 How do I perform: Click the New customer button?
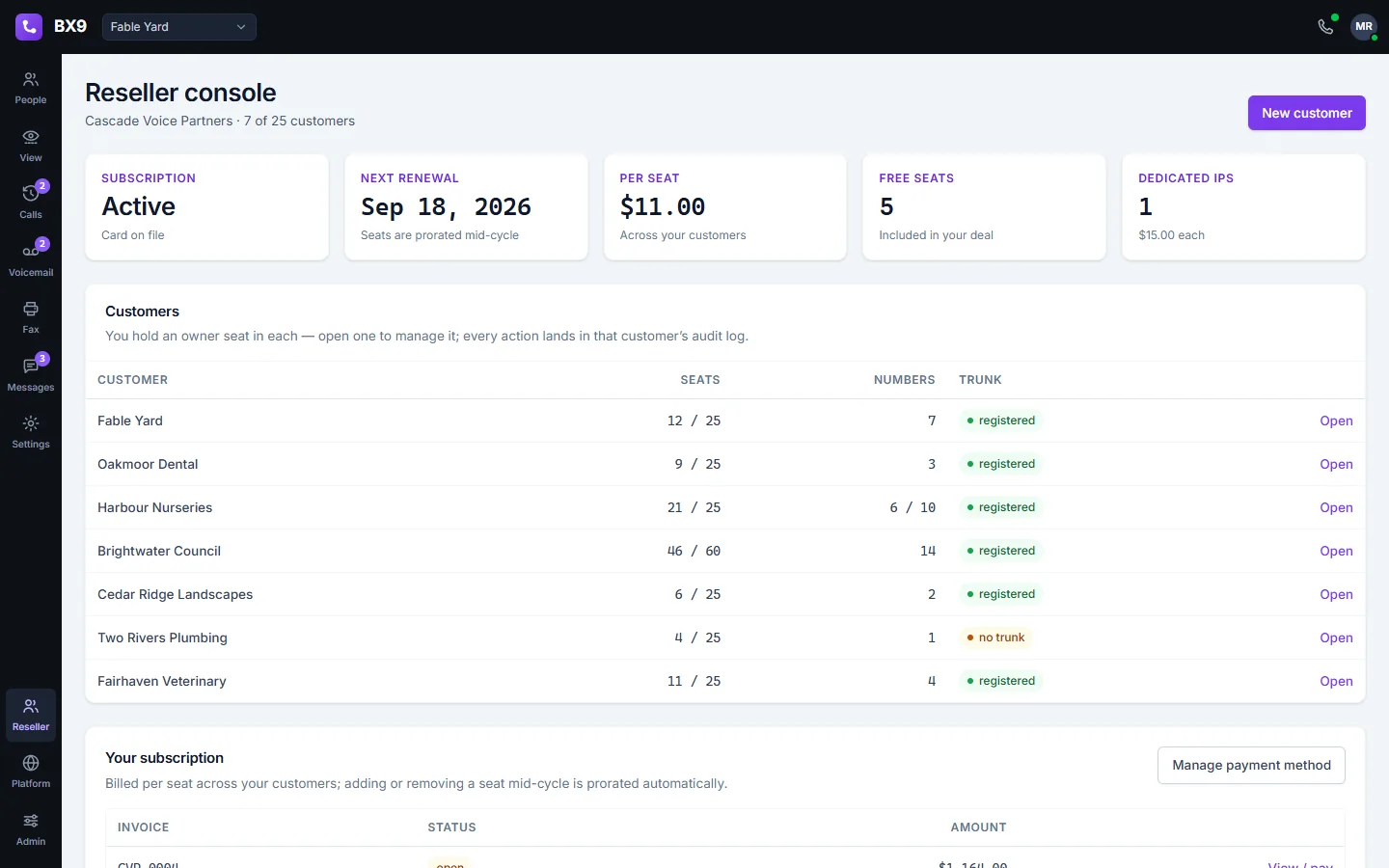point(1306,113)
